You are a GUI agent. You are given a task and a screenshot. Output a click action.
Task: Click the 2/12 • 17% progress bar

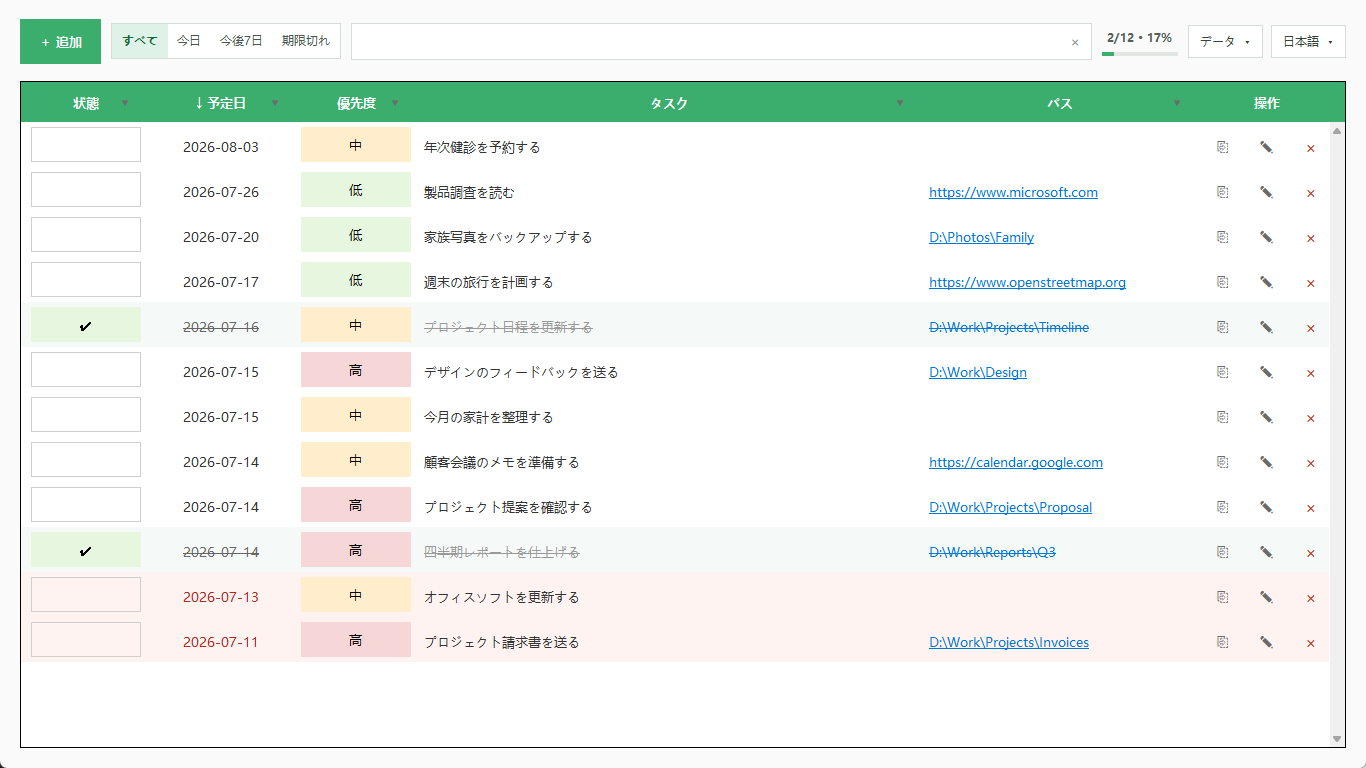1139,53
